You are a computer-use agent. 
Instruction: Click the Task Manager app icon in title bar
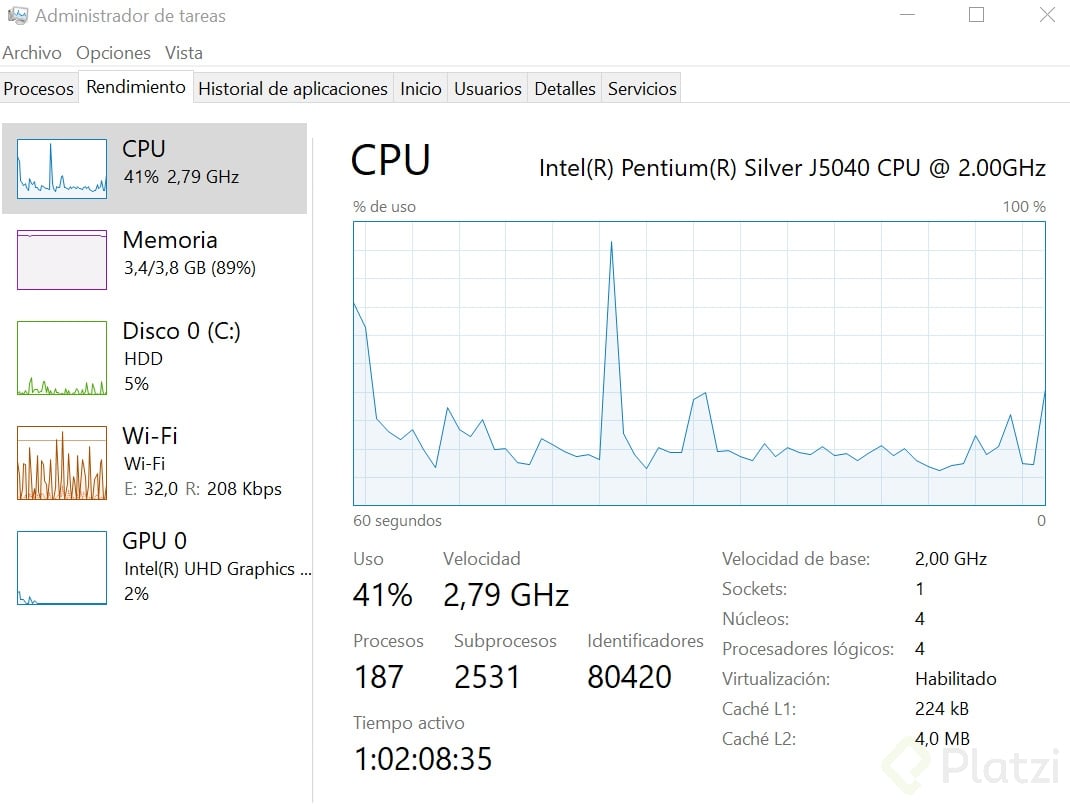[17, 16]
